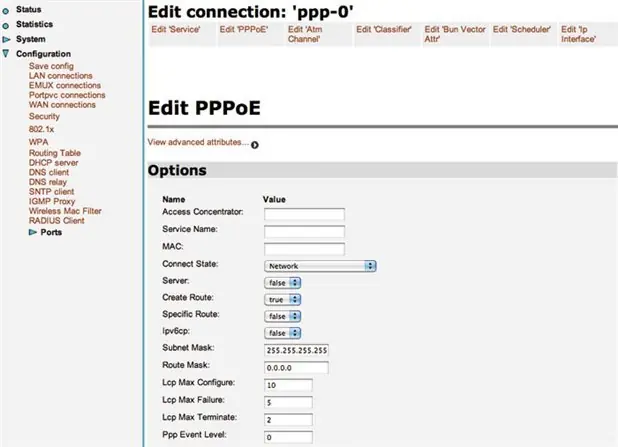Click the Configuration menu label
The height and width of the screenshot is (447, 618).
43,54
